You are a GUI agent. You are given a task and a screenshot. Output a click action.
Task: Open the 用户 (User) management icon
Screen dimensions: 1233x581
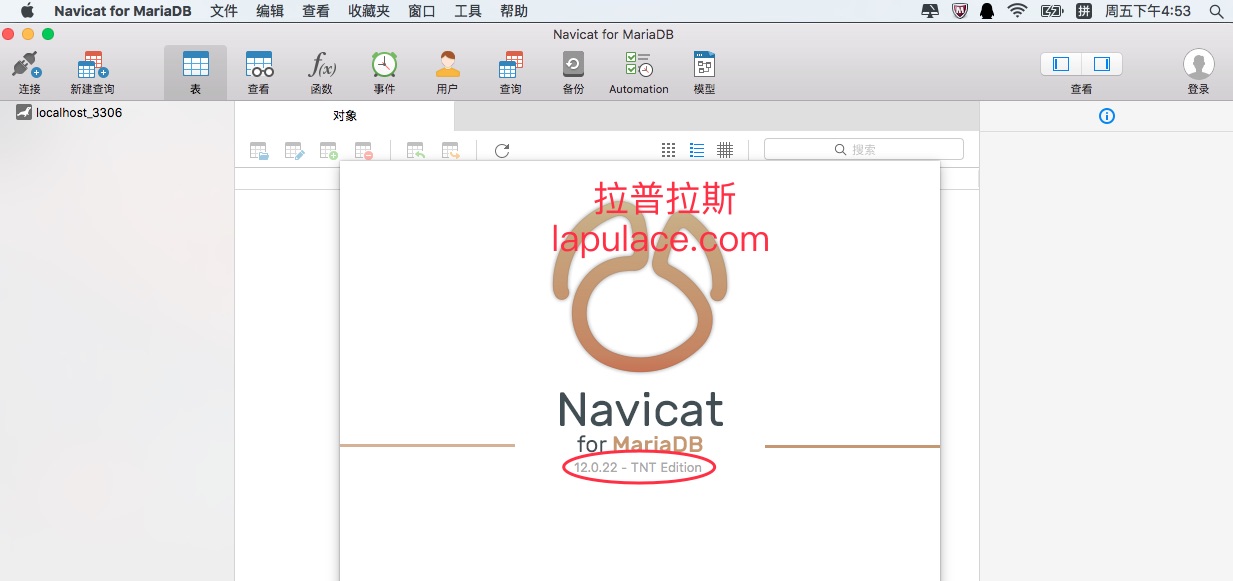pyautogui.click(x=447, y=66)
